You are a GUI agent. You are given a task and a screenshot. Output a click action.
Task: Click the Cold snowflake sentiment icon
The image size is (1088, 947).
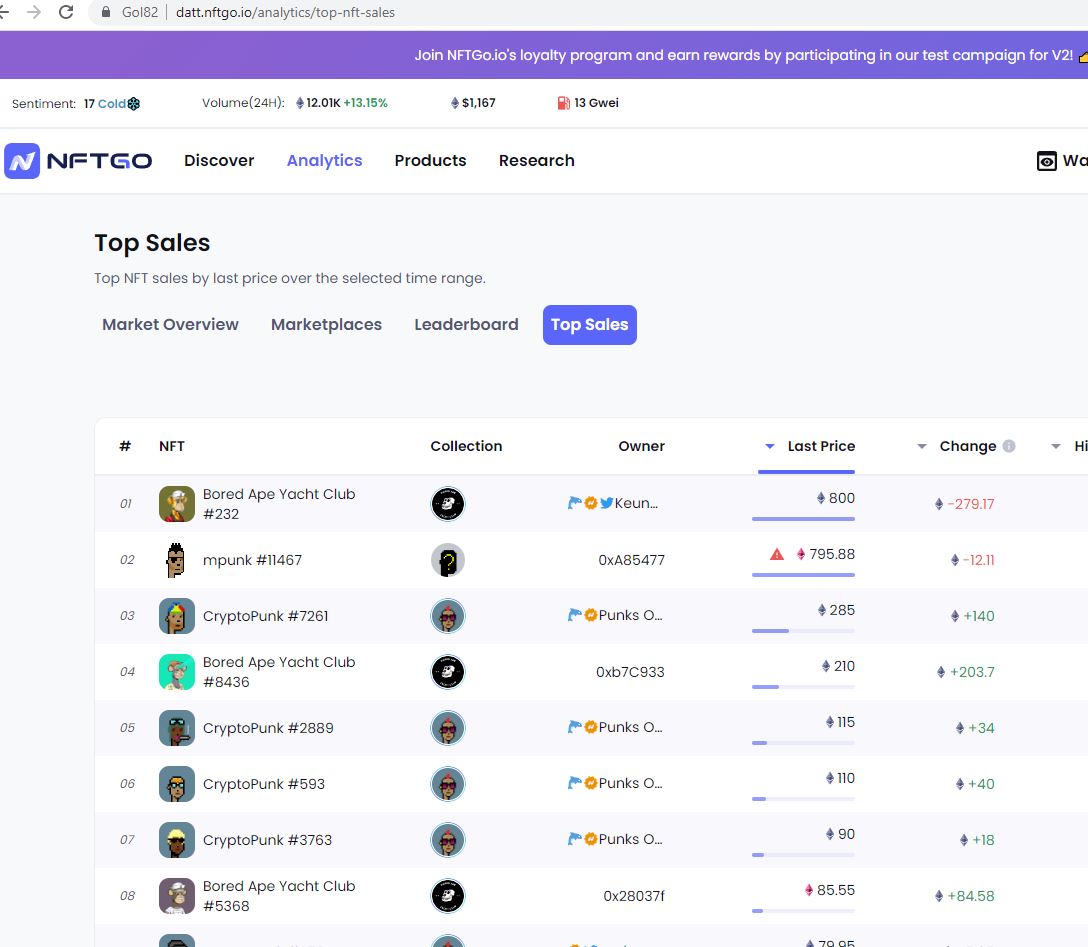(133, 103)
